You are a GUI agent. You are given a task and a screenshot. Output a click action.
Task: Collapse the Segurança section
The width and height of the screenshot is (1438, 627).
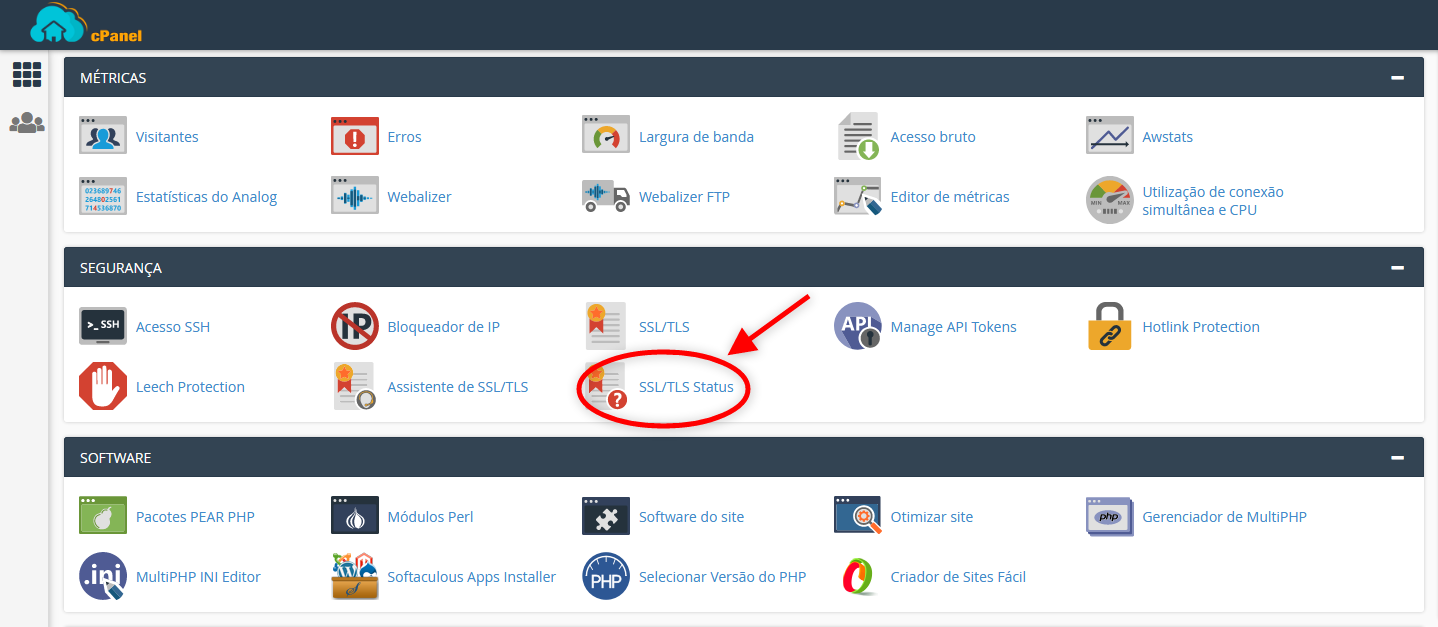[1397, 268]
